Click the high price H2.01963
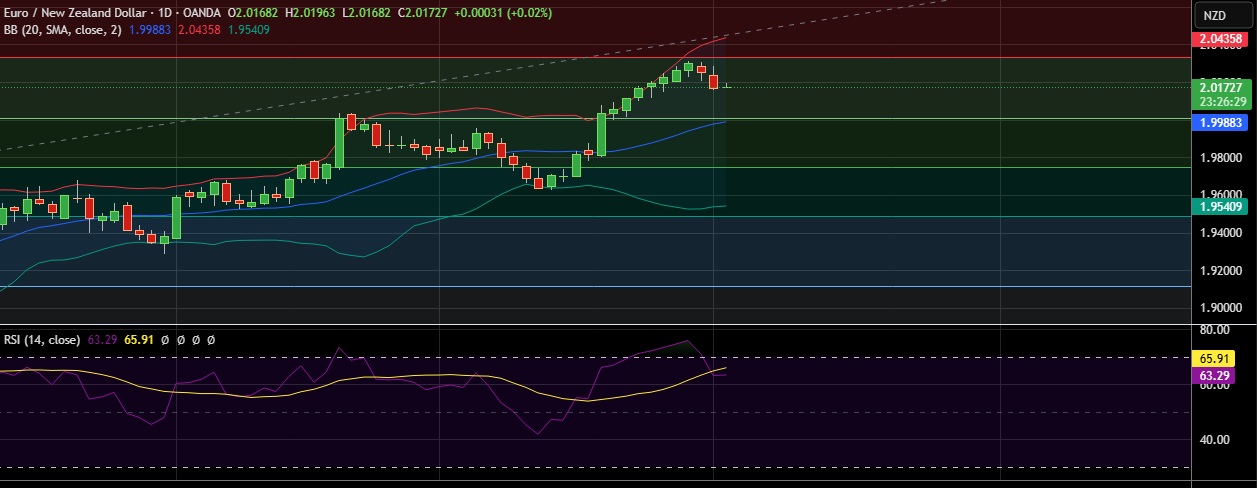This screenshot has width=1257, height=488. 311,13
